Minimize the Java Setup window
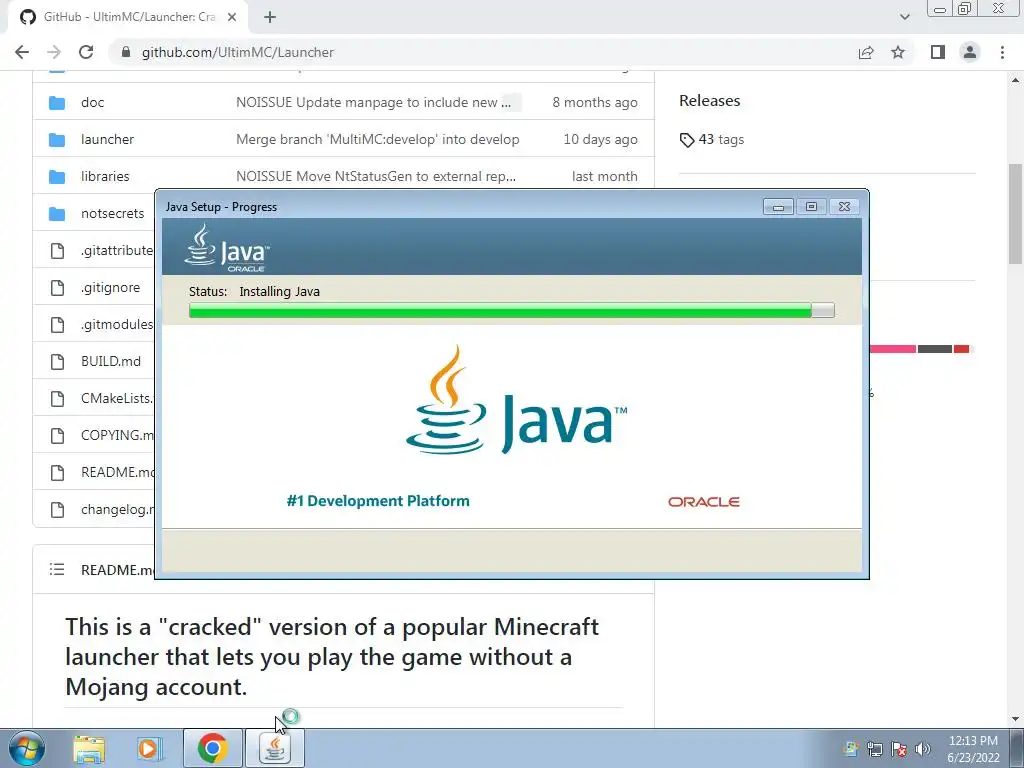 [778, 207]
